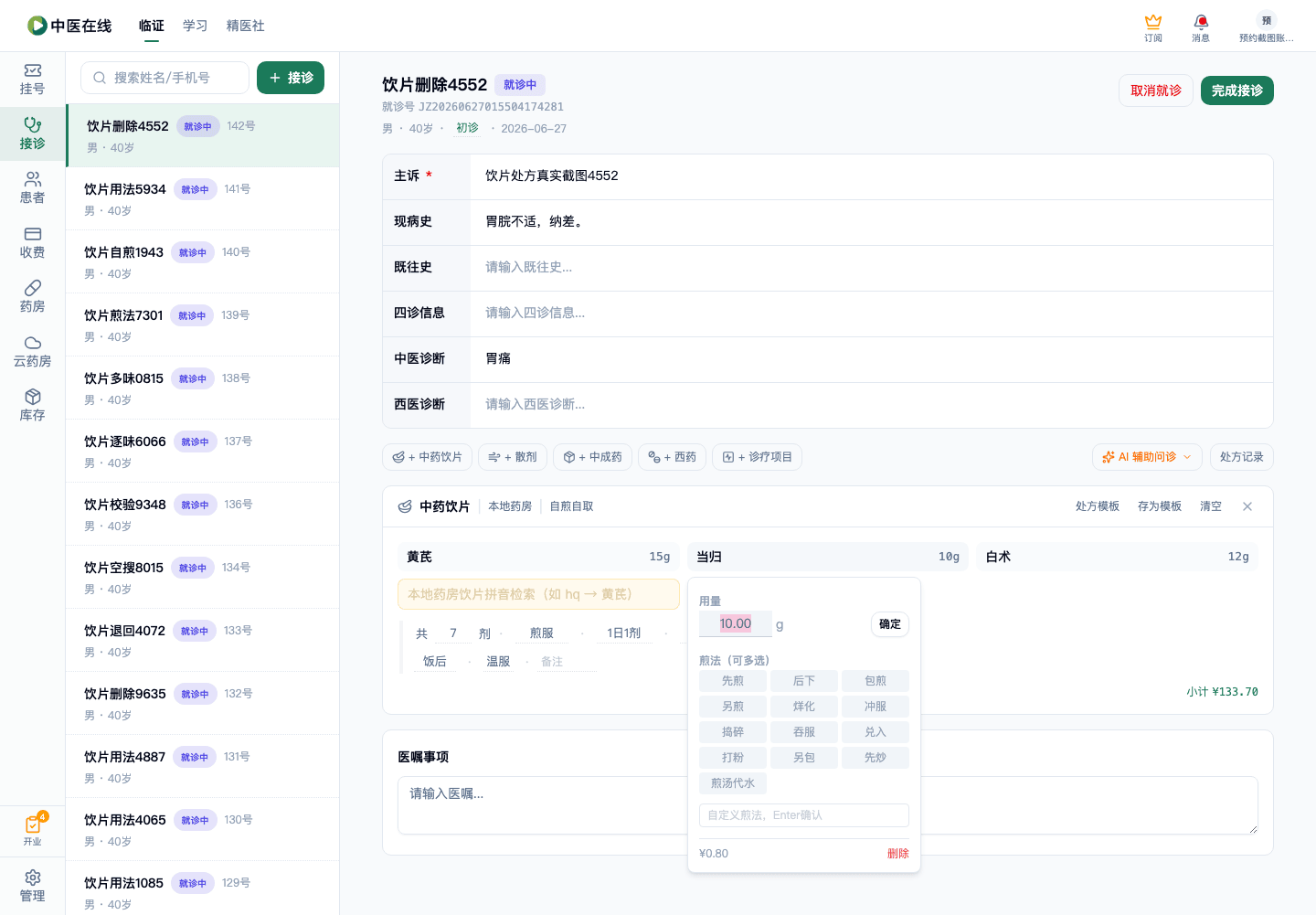1316x915 pixels.
Task: Add + 散剂 prescription
Action: [513, 457]
